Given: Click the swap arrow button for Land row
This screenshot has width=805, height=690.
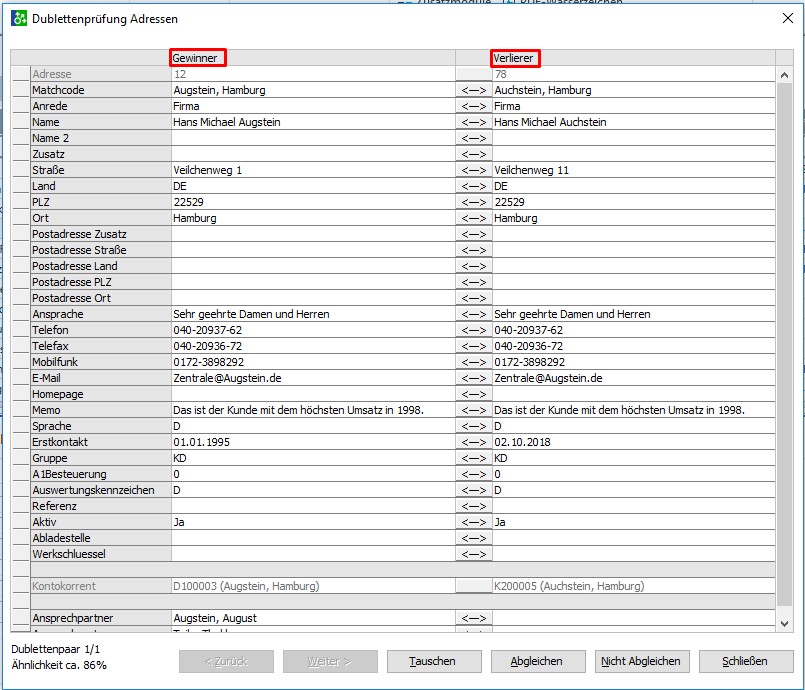Looking at the screenshot, I should [x=473, y=186].
